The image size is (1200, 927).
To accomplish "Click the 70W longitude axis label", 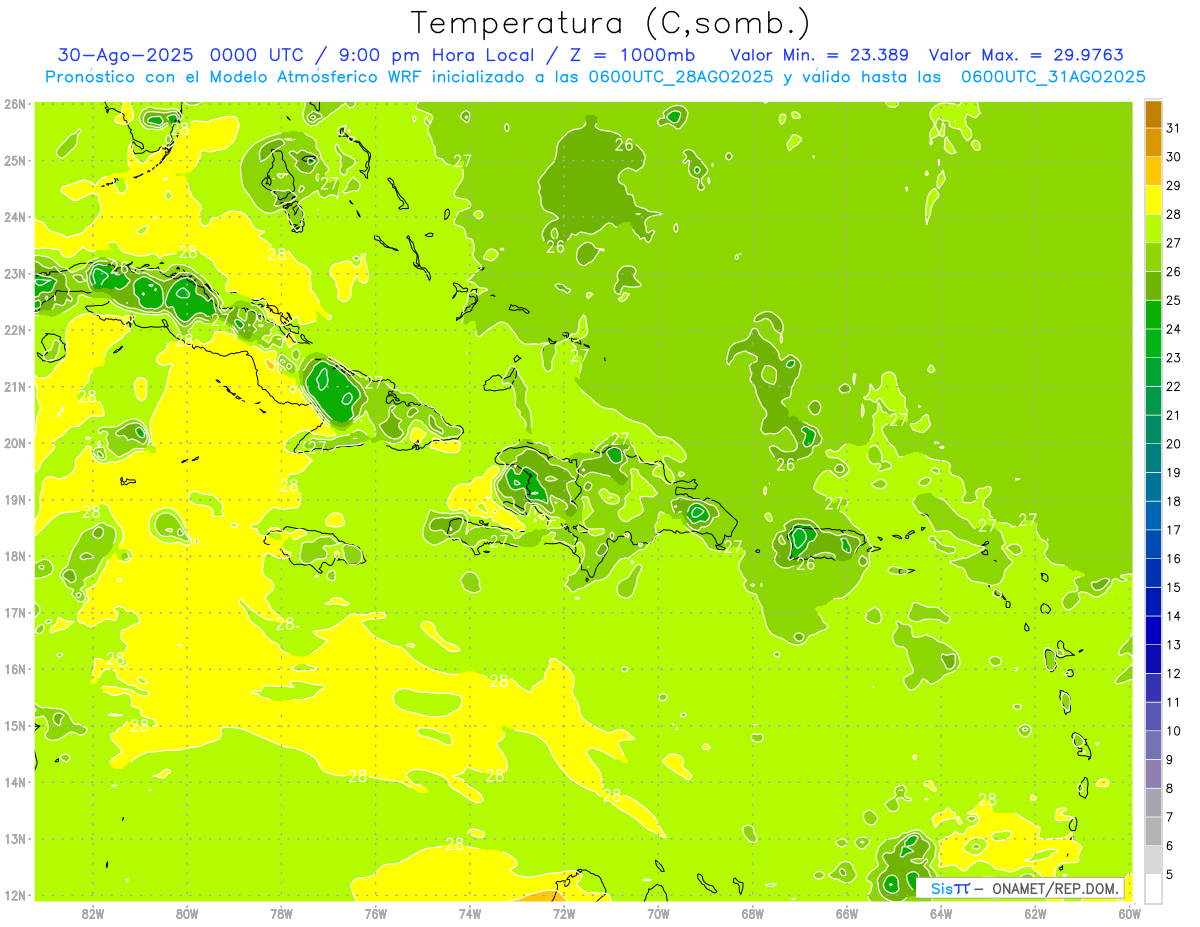I will (x=658, y=913).
